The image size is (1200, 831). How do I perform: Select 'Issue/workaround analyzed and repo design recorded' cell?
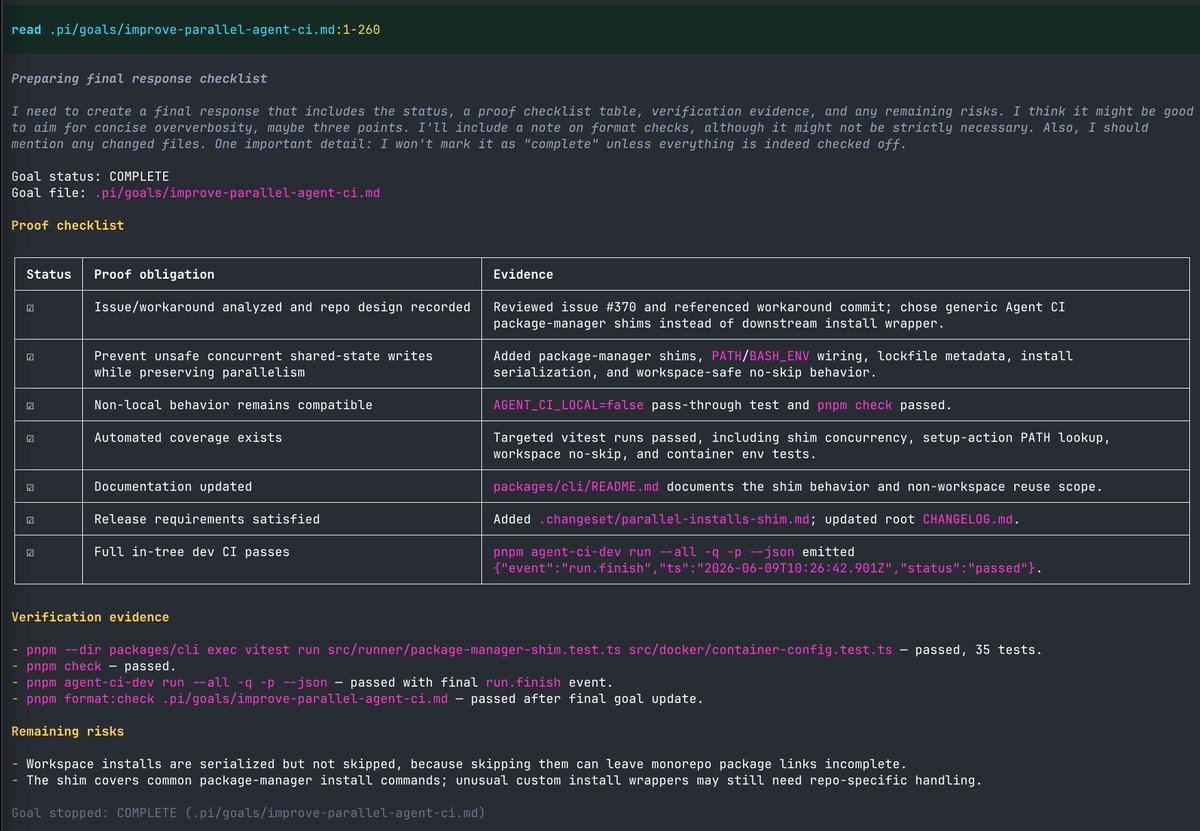pos(282,307)
